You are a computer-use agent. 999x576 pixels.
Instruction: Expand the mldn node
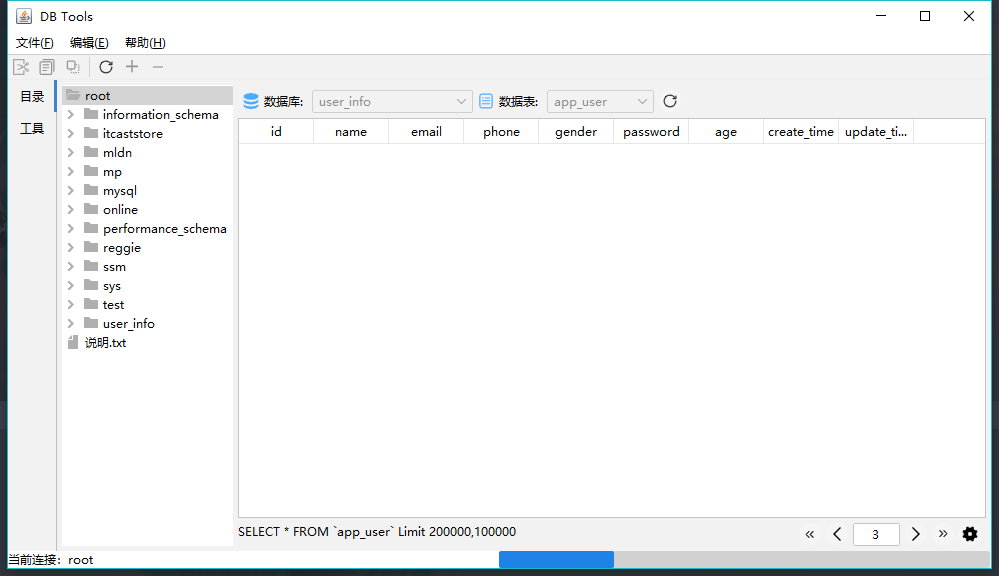[x=71, y=152]
